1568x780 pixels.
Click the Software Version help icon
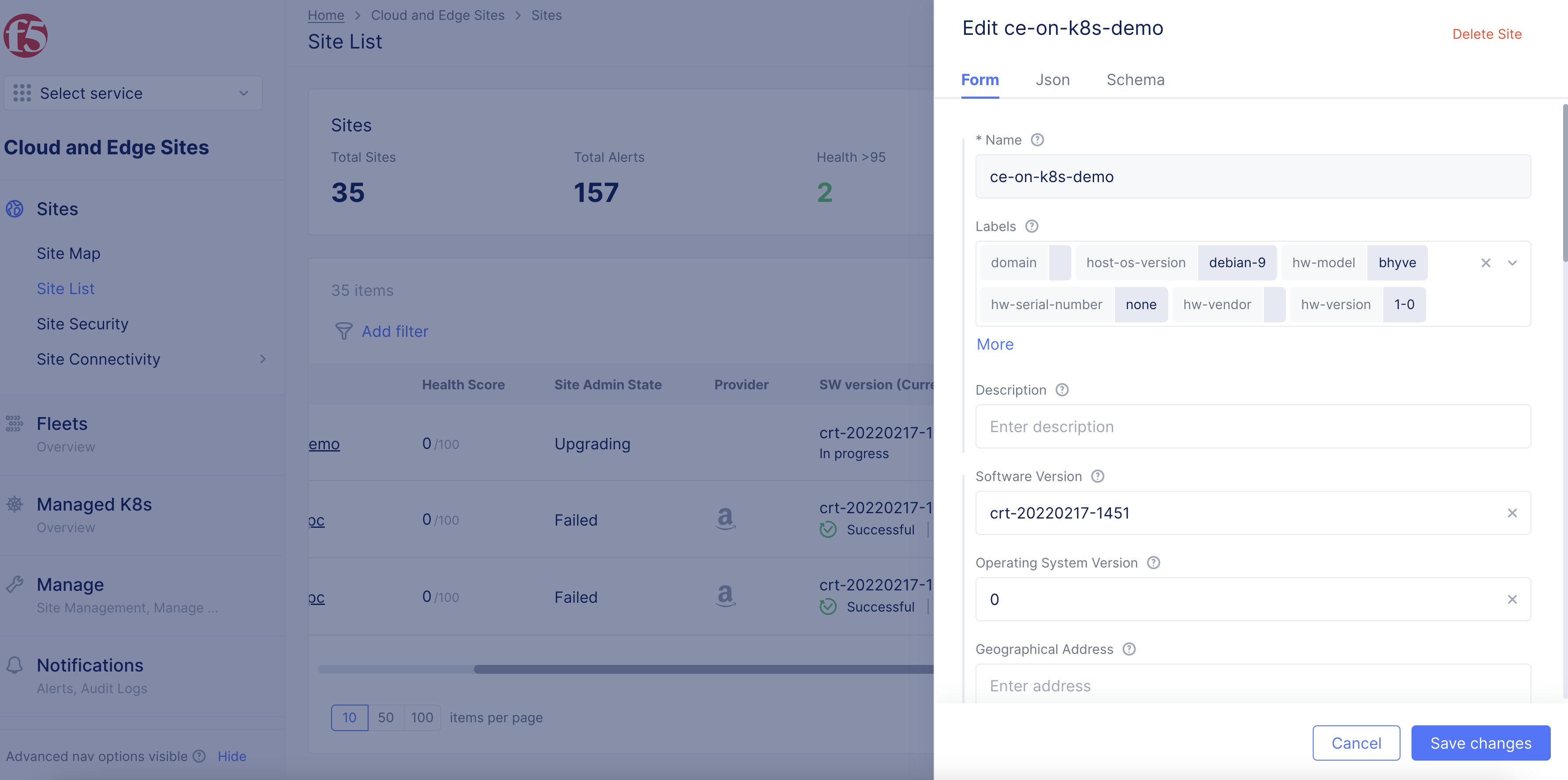pyautogui.click(x=1097, y=476)
